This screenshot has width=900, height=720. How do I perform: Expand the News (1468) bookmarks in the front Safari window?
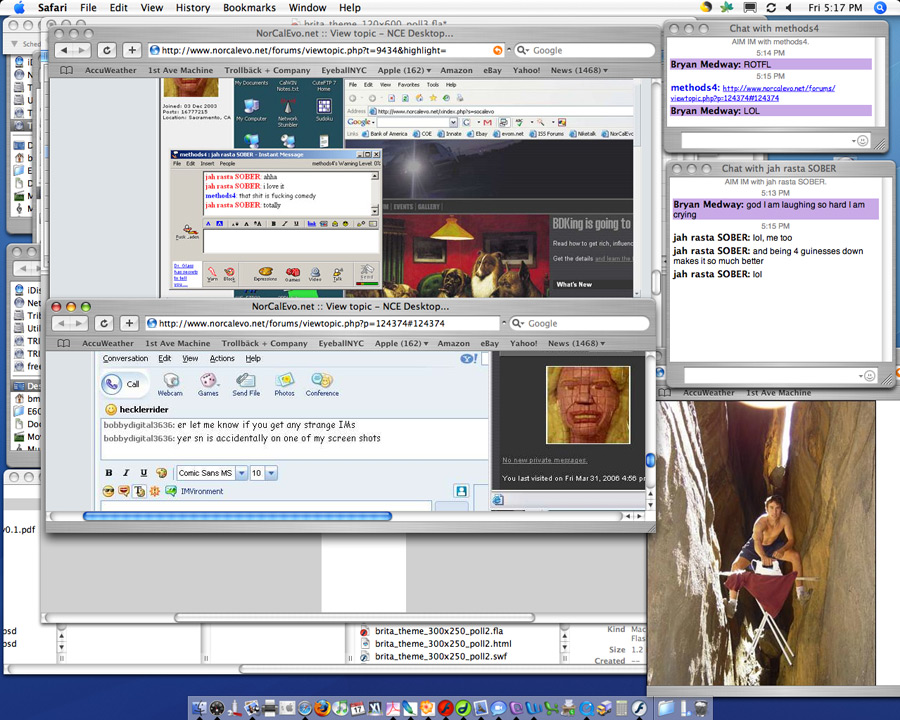tap(576, 343)
